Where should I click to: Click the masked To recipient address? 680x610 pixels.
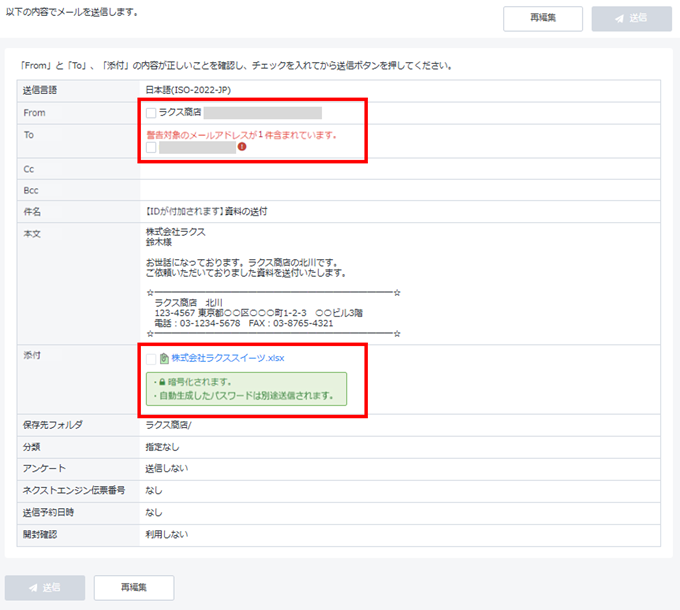(197, 147)
